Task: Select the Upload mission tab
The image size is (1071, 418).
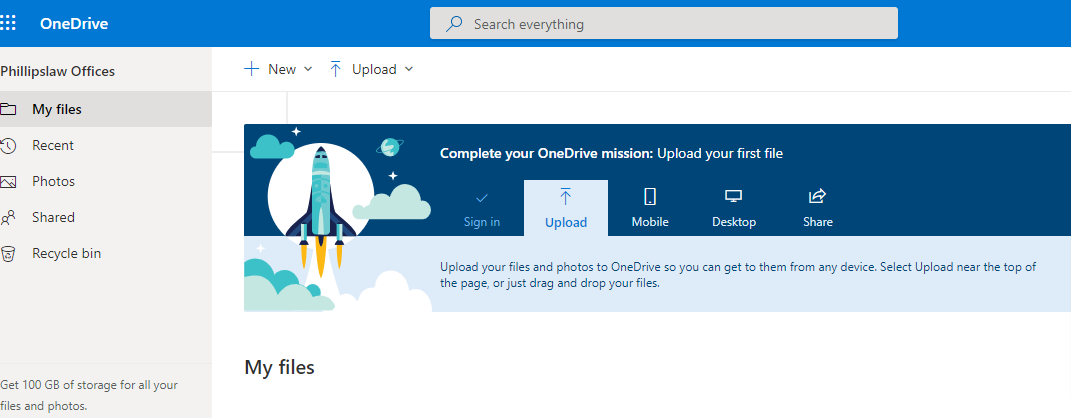Action: (566, 208)
